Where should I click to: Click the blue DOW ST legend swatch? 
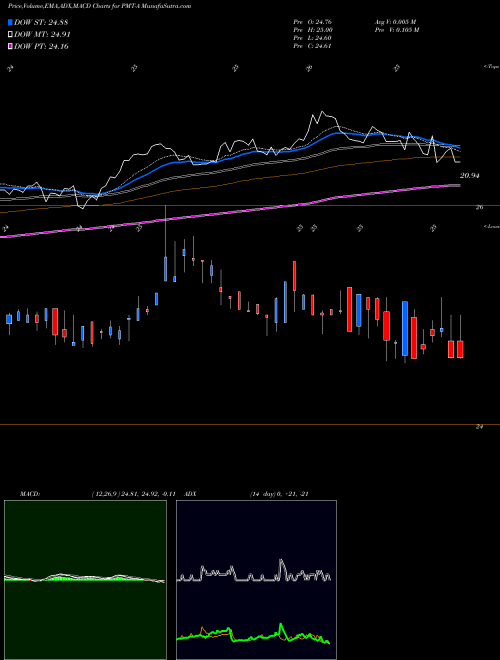click(x=10, y=22)
